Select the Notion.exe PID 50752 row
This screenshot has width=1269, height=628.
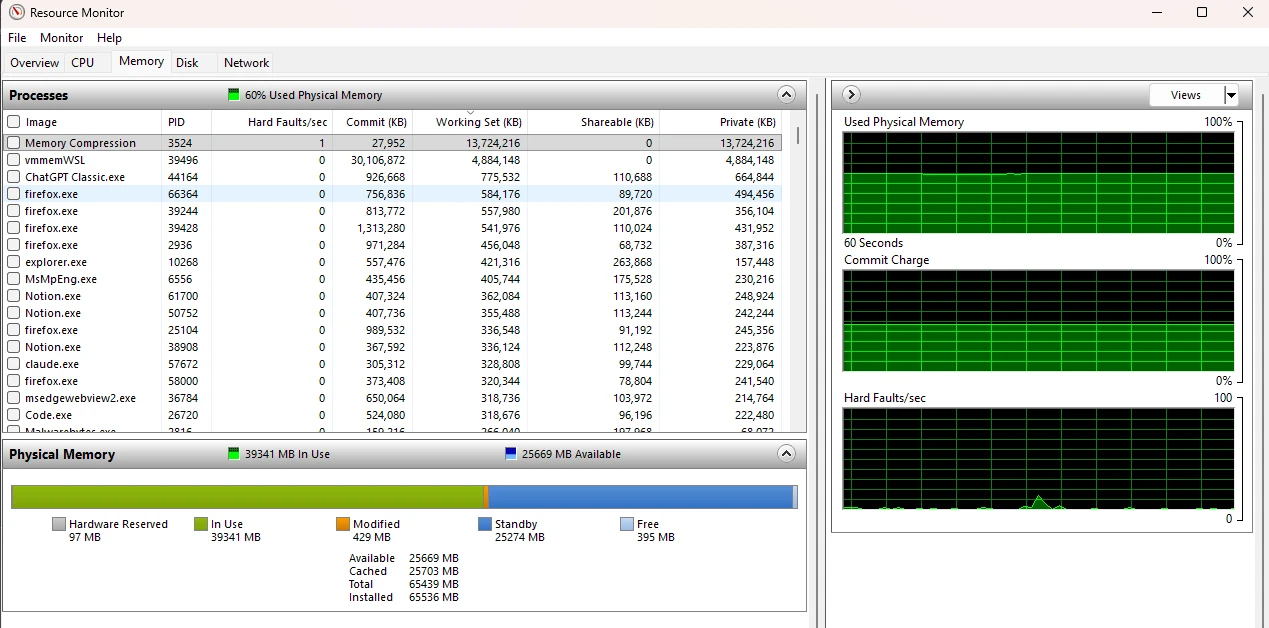tap(392, 313)
